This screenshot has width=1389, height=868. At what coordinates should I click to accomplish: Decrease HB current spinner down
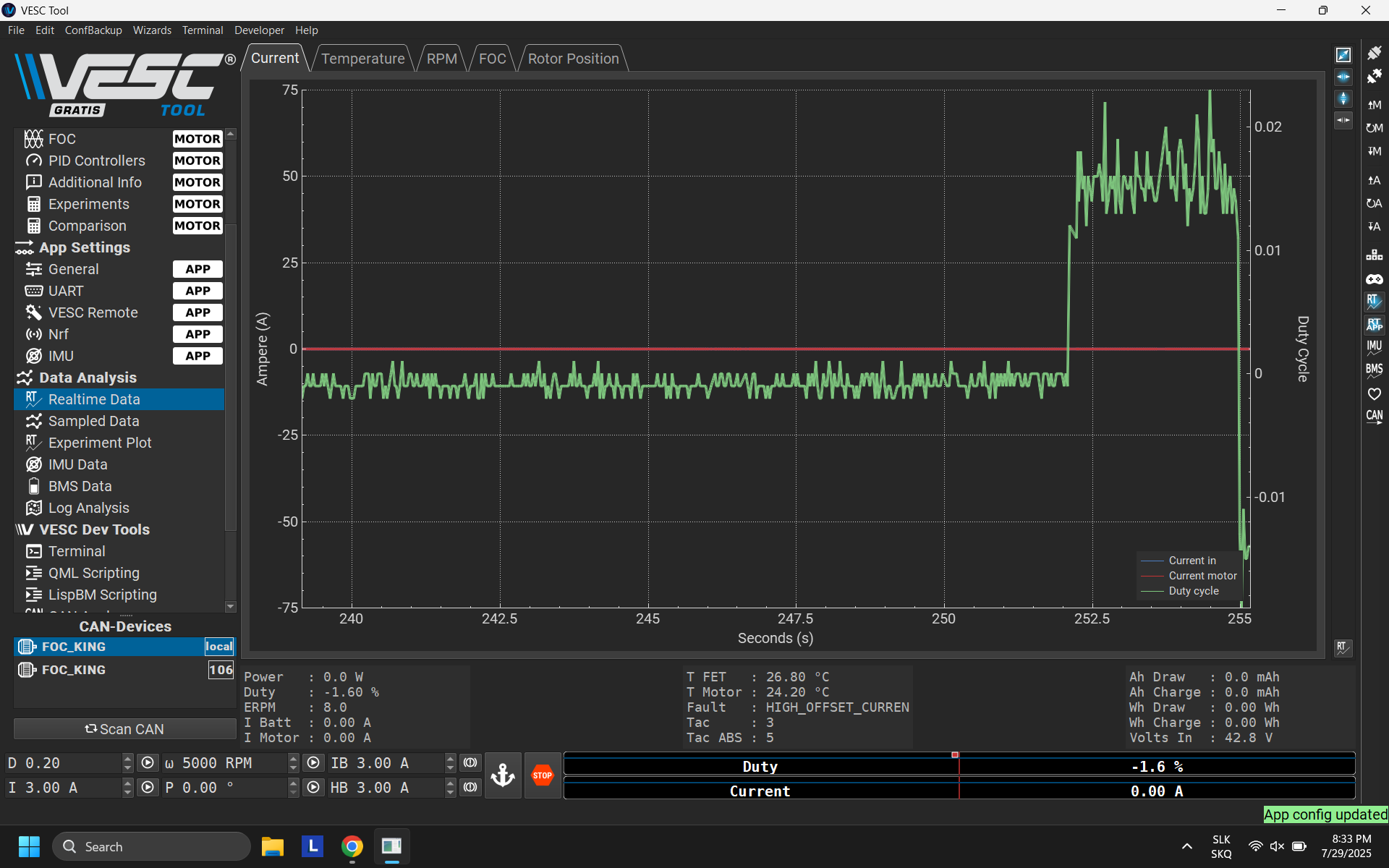(450, 793)
